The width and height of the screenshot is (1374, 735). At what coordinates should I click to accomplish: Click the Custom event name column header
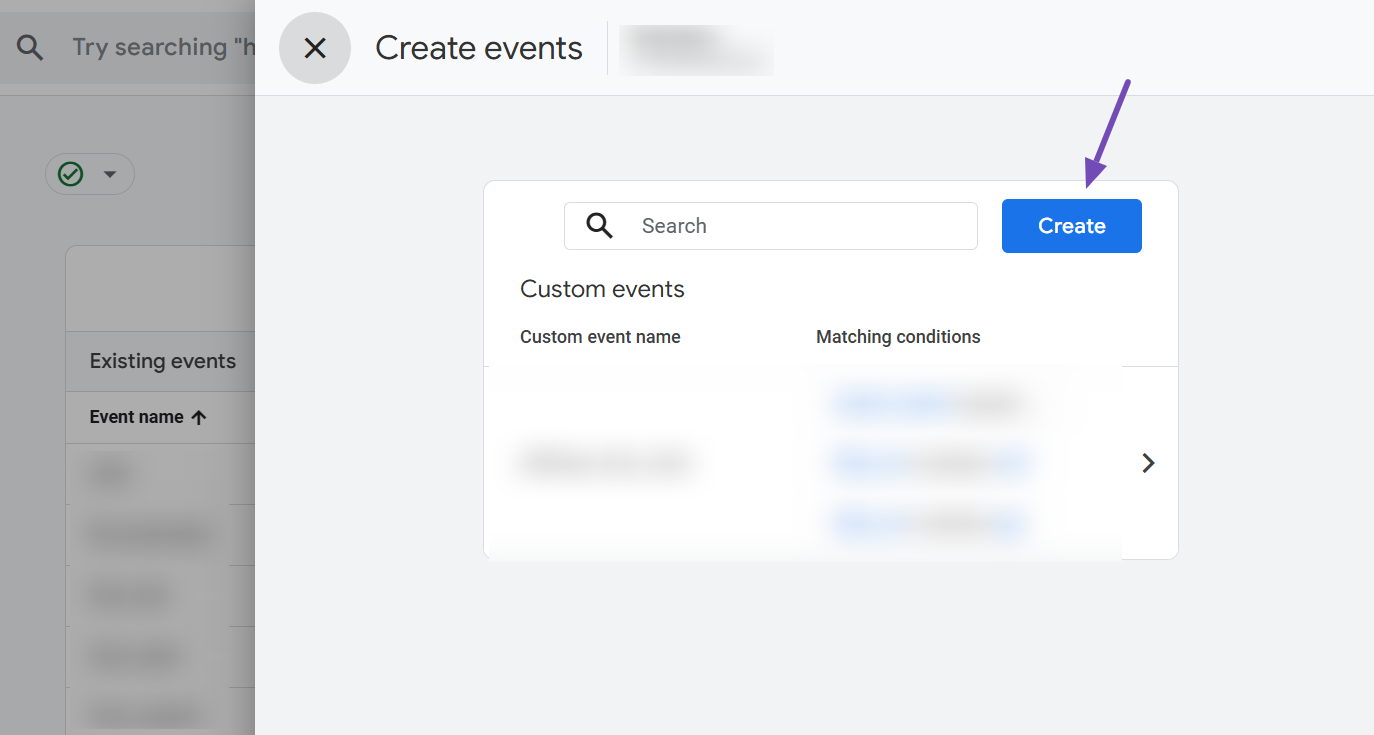pyautogui.click(x=600, y=337)
